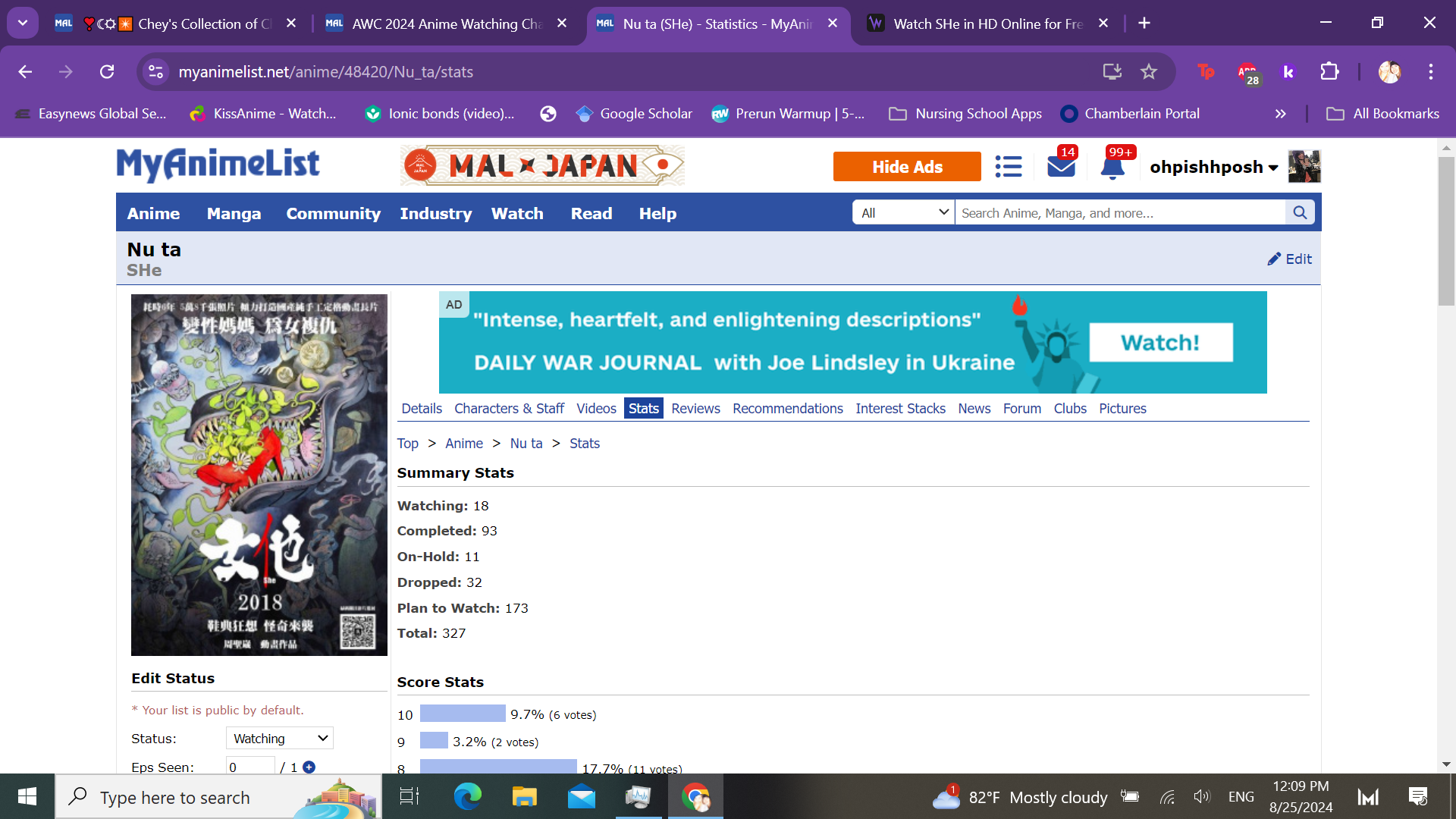Open the Status Watching dropdown
Viewport: 1456px width, 819px height.
(x=280, y=738)
